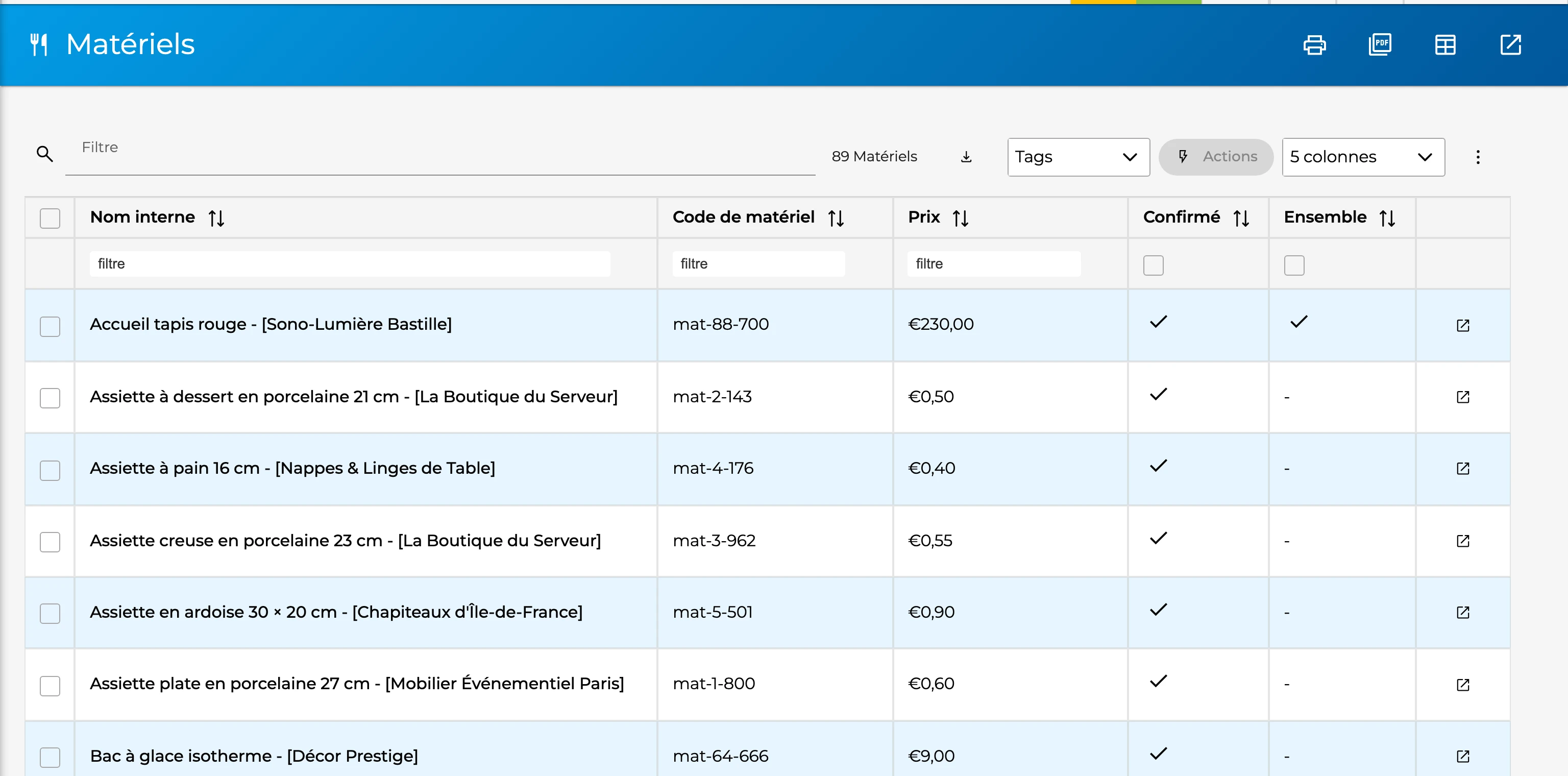Screen dimensions: 1568x776
Task: Check the Assiette en ardoise row checkbox
Action: point(50,614)
